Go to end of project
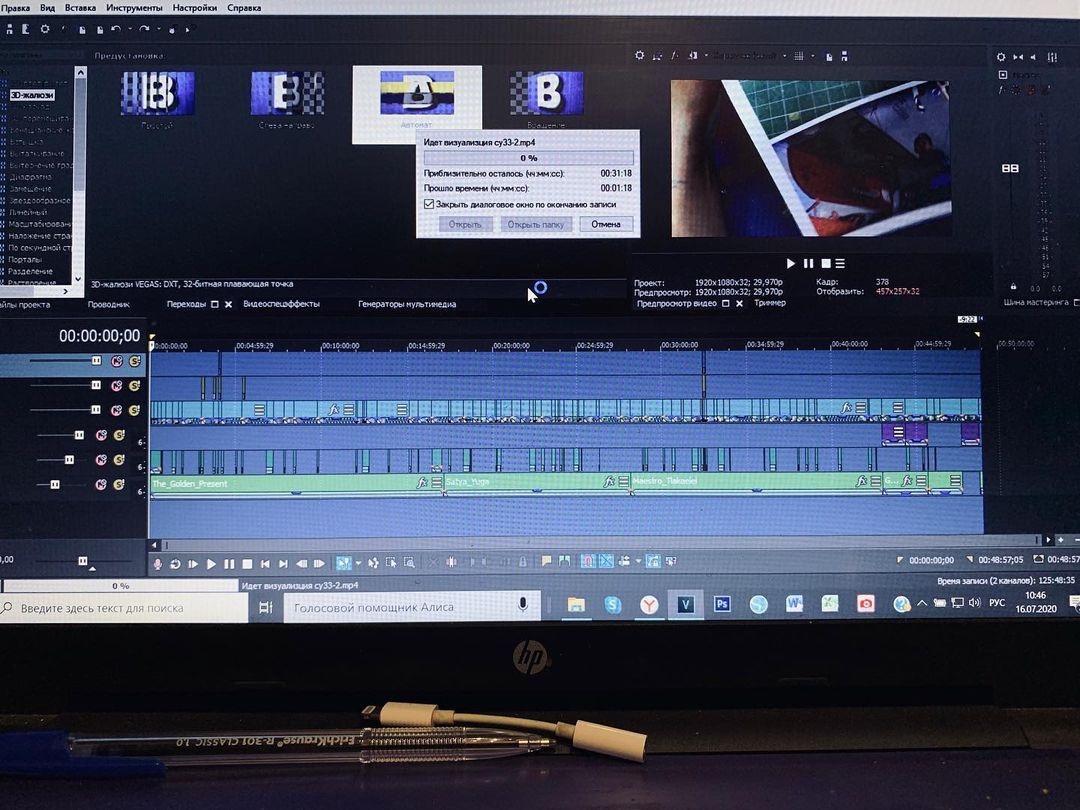This screenshot has width=1080, height=810. [283, 563]
